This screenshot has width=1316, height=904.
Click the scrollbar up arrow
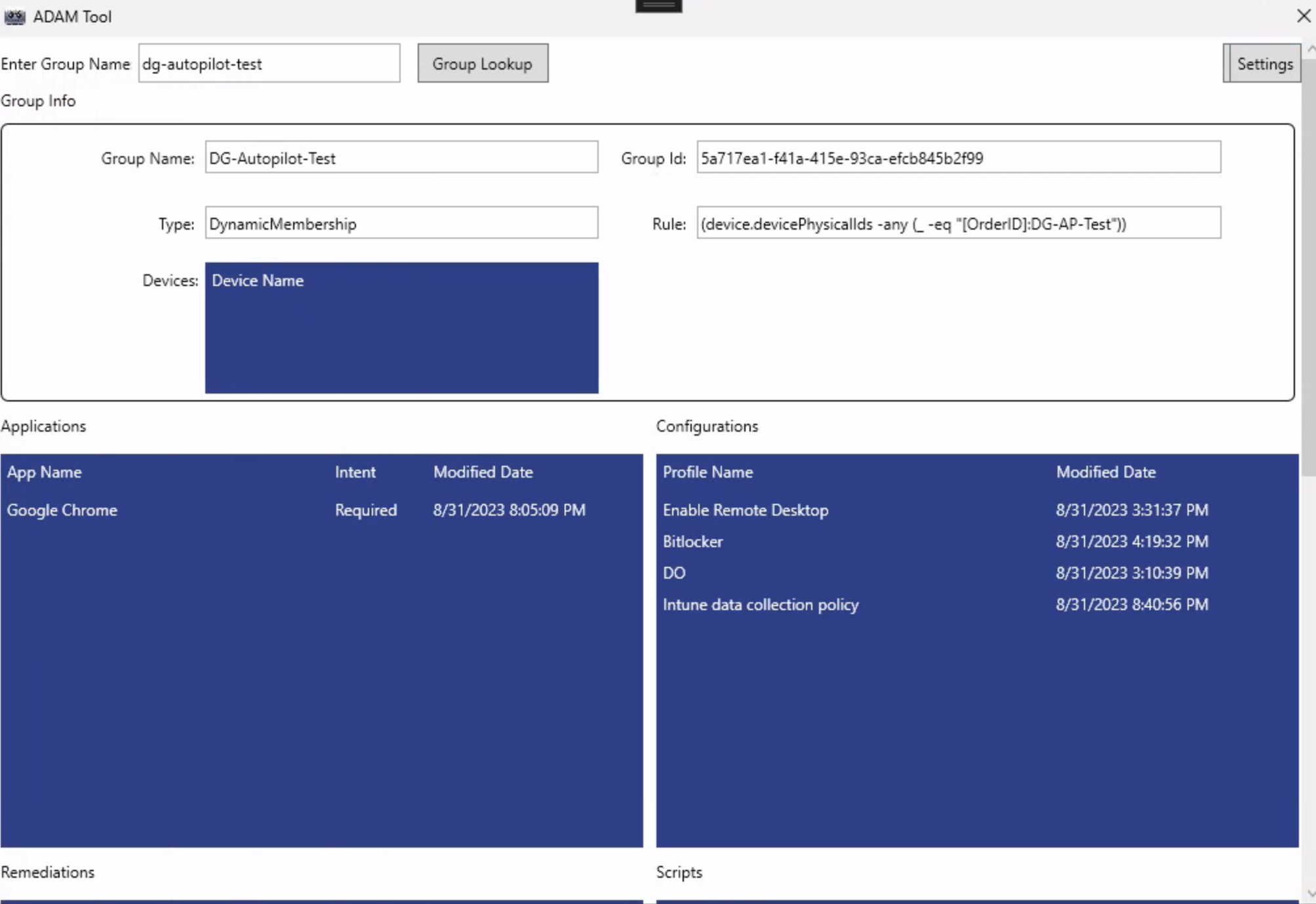pyautogui.click(x=1309, y=49)
